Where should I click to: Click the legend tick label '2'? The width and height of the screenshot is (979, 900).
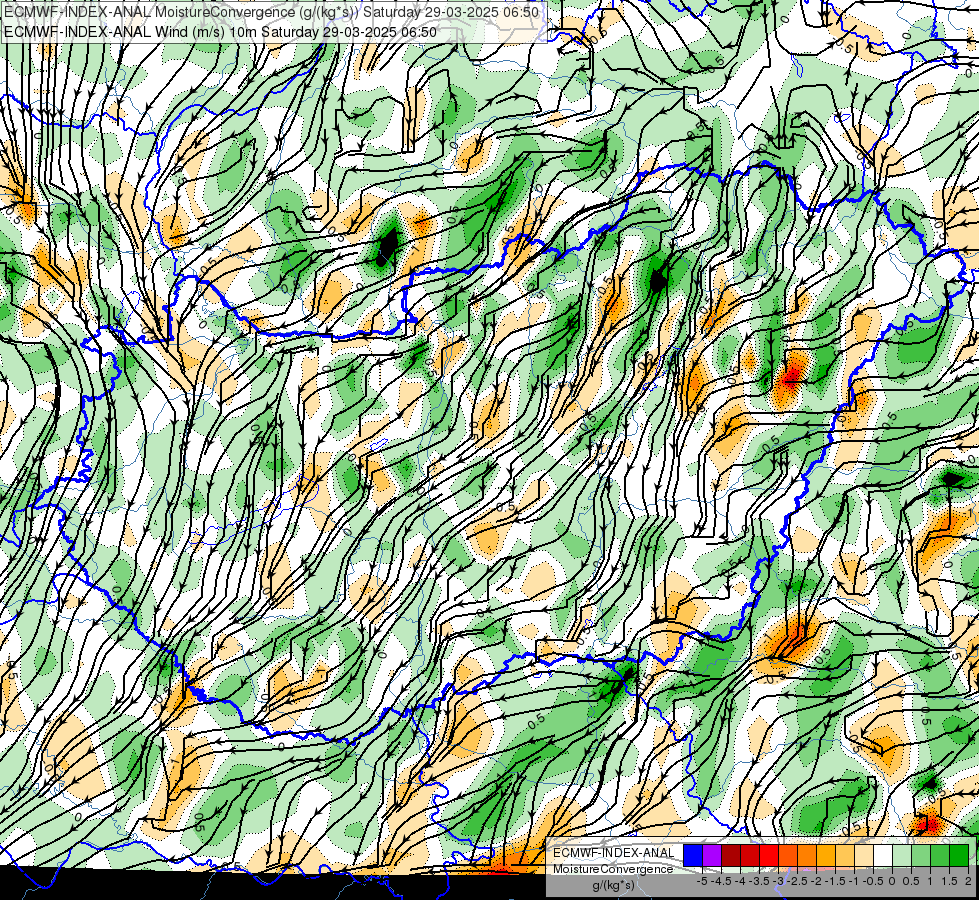point(968,881)
